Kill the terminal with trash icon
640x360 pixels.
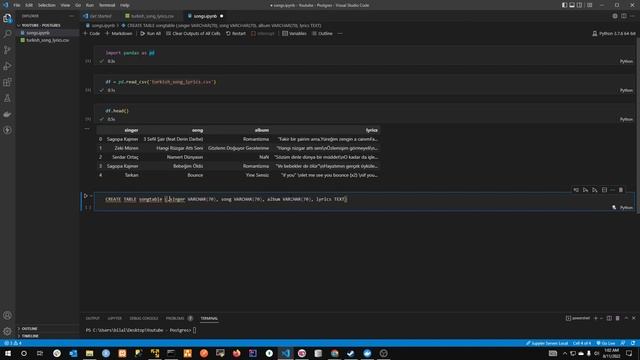(618, 318)
